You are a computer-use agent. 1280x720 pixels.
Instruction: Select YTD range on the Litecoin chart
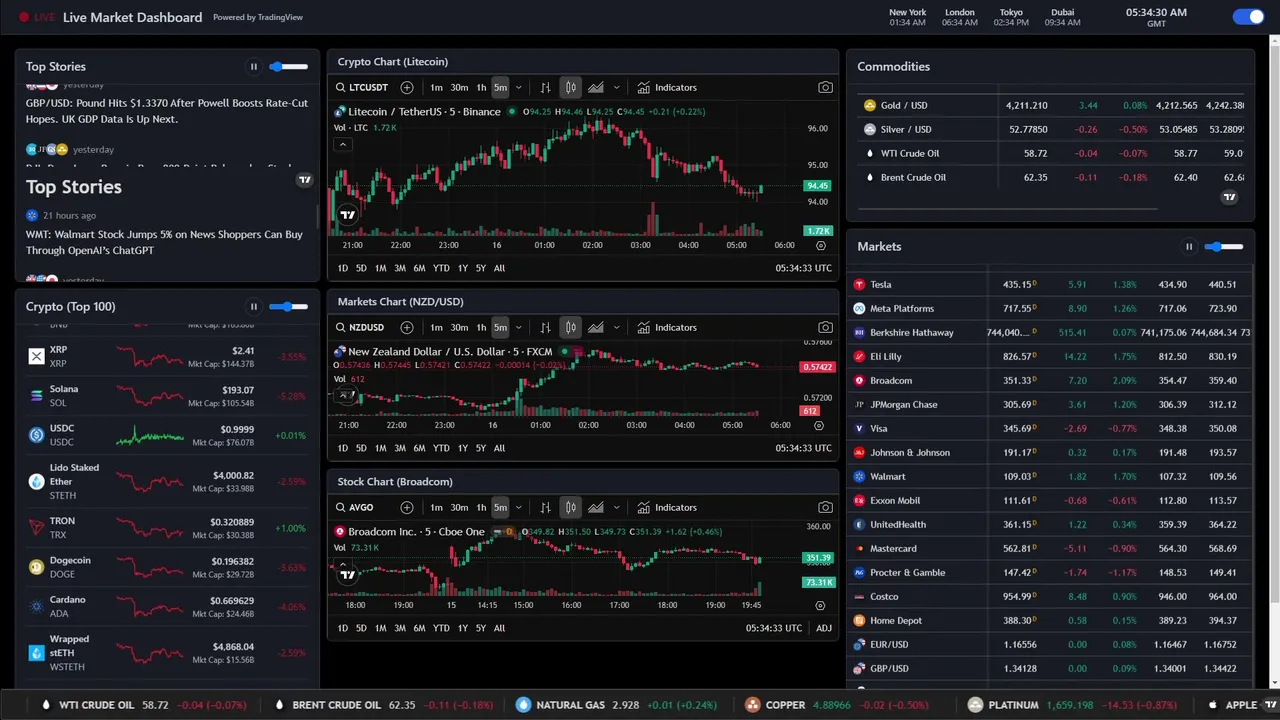441,268
